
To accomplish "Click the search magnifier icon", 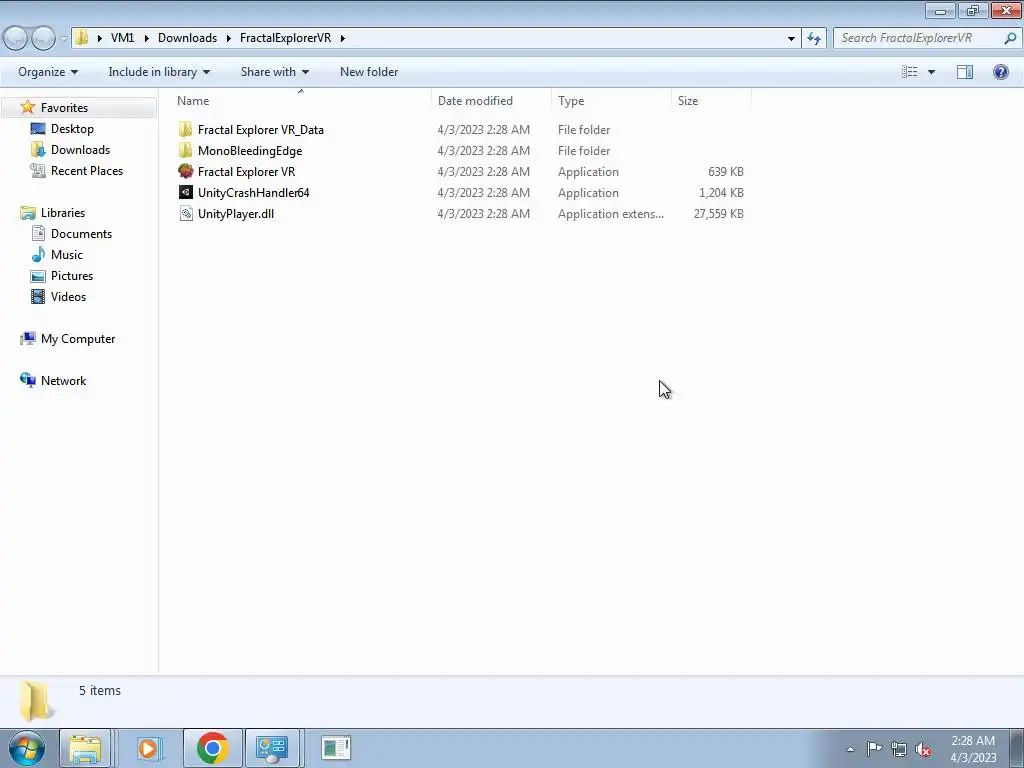I will [1010, 38].
